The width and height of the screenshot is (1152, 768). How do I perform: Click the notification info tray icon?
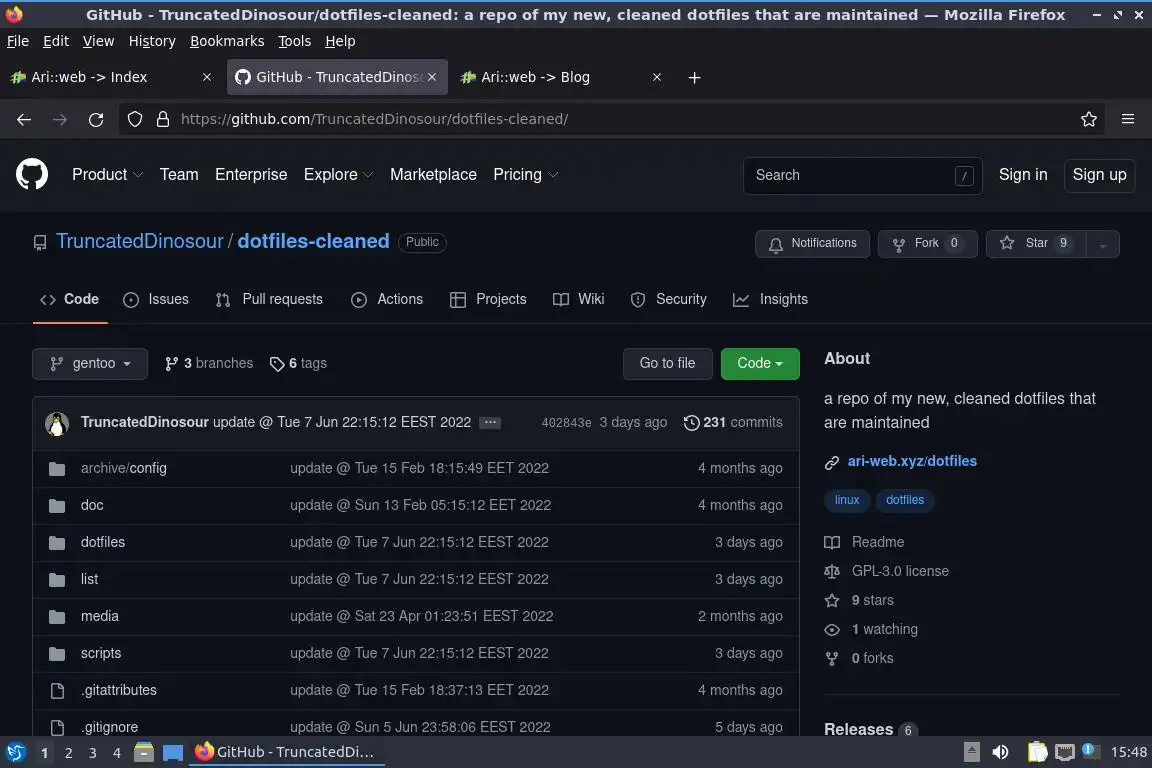1091,750
